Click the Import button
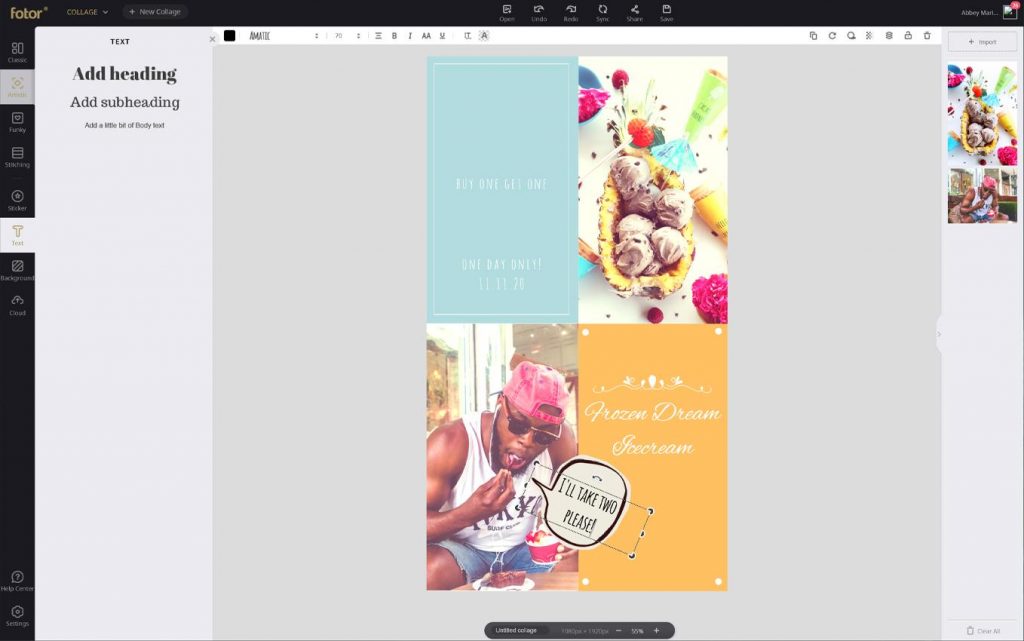The width and height of the screenshot is (1024, 641). tap(982, 42)
